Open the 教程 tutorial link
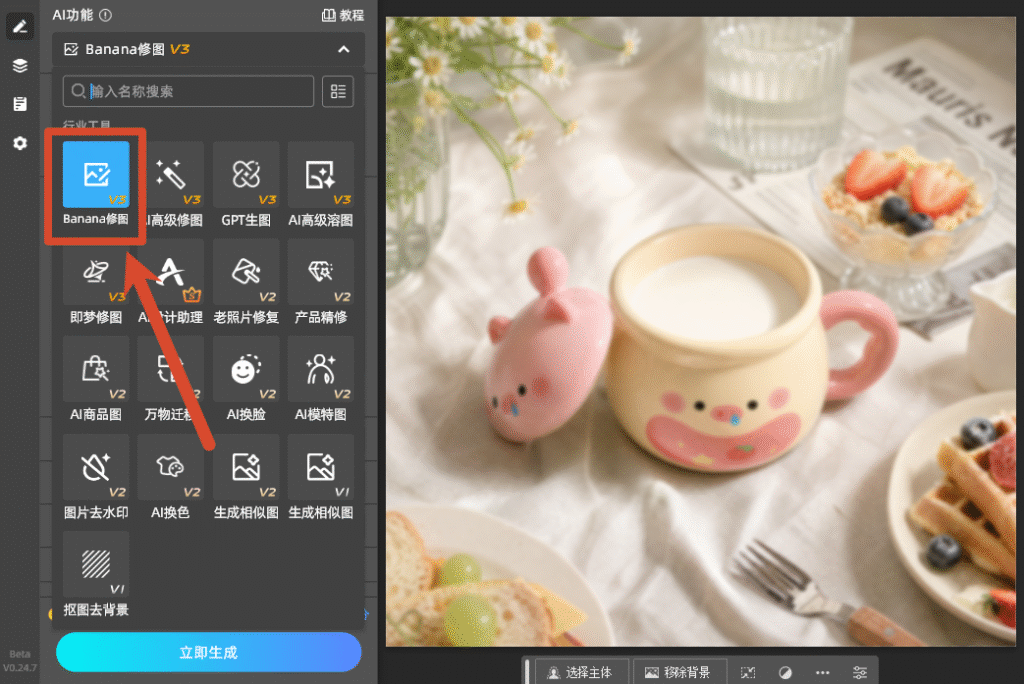This screenshot has height=684, width=1024. [x=343, y=15]
